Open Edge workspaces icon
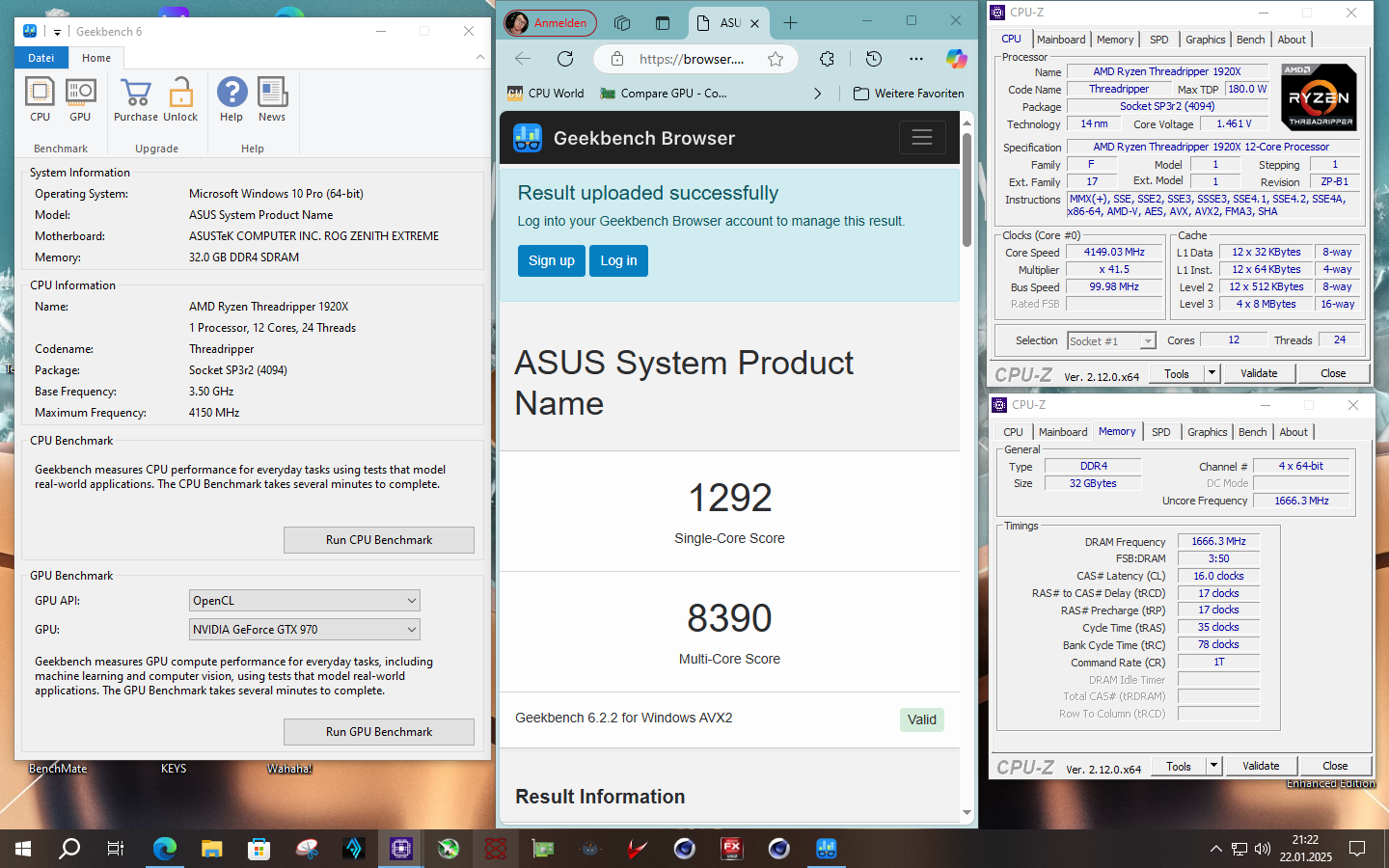The height and width of the screenshot is (868, 1389). click(x=622, y=23)
